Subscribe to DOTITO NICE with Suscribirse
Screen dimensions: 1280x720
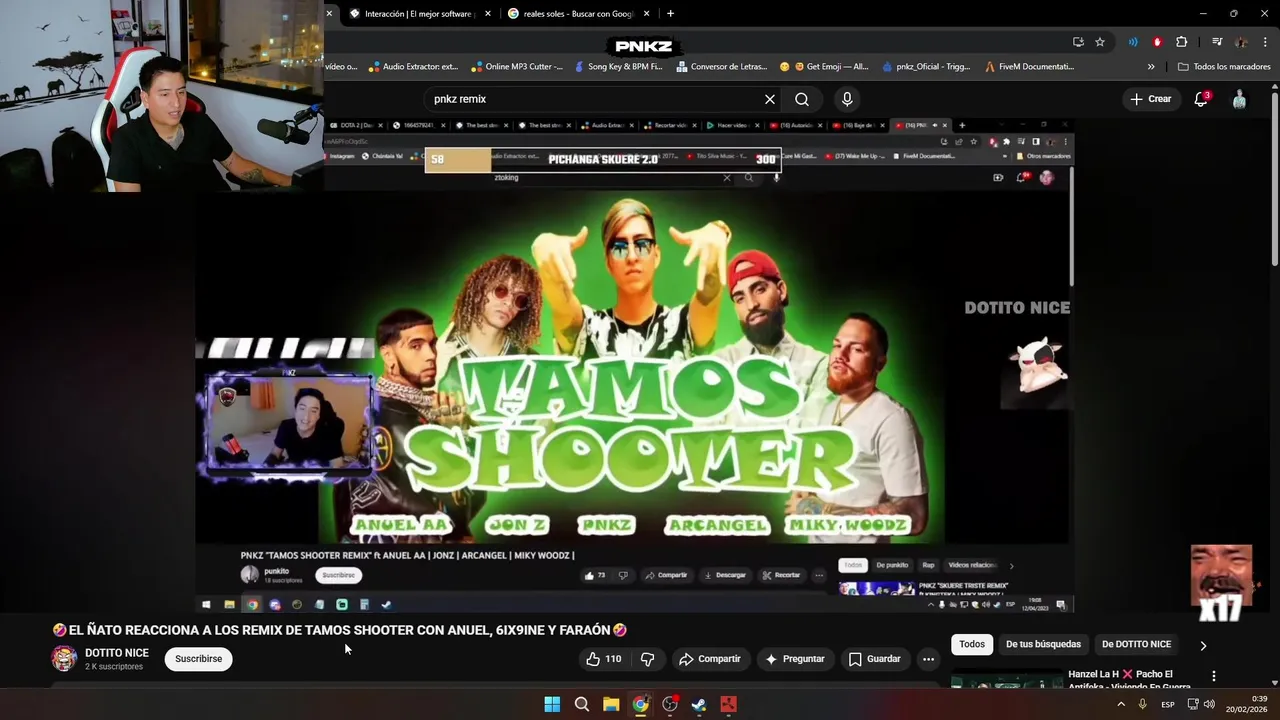(x=198, y=659)
